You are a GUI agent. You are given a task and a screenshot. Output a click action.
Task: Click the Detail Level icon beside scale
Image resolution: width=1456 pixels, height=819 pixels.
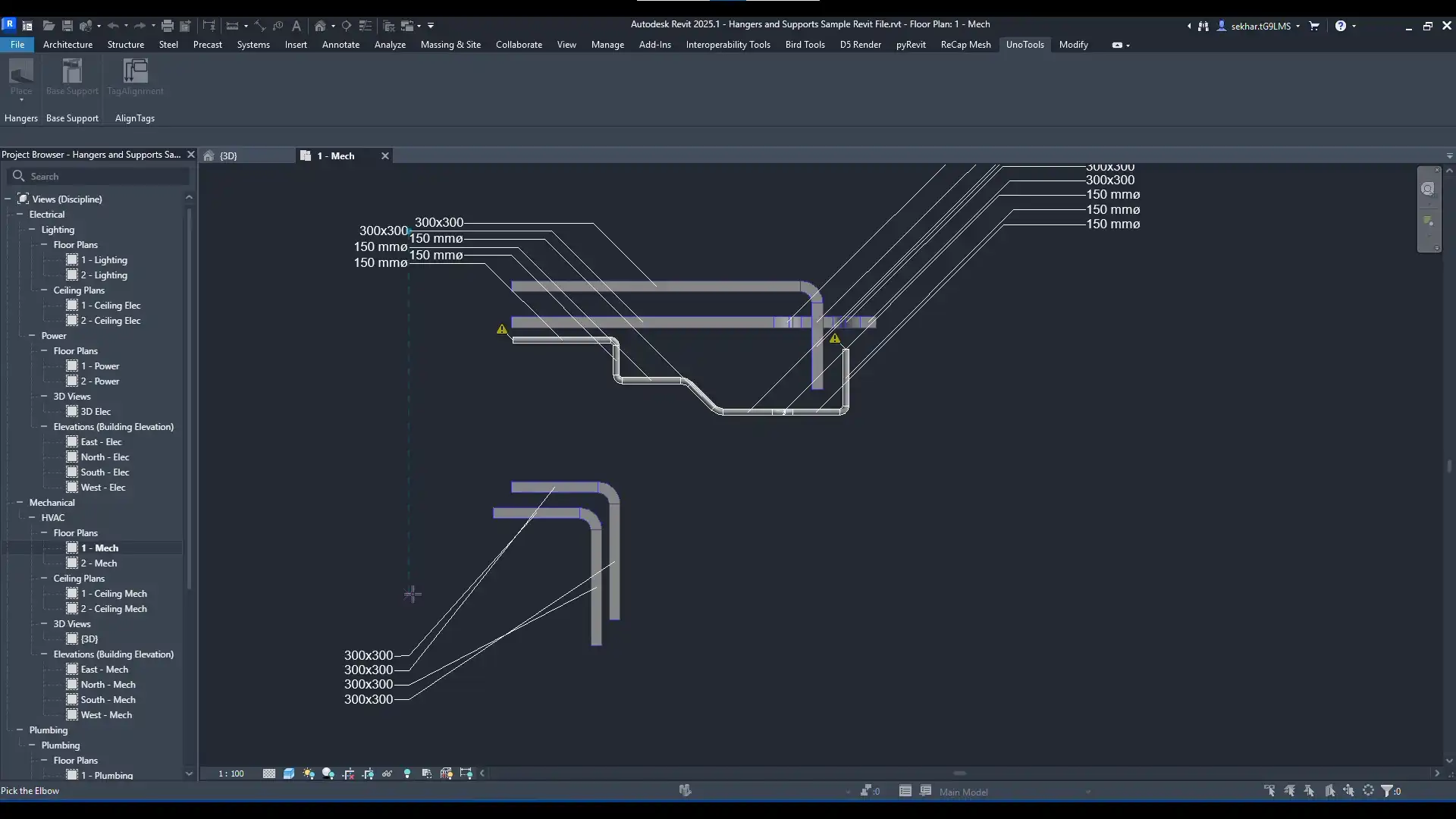point(269,773)
